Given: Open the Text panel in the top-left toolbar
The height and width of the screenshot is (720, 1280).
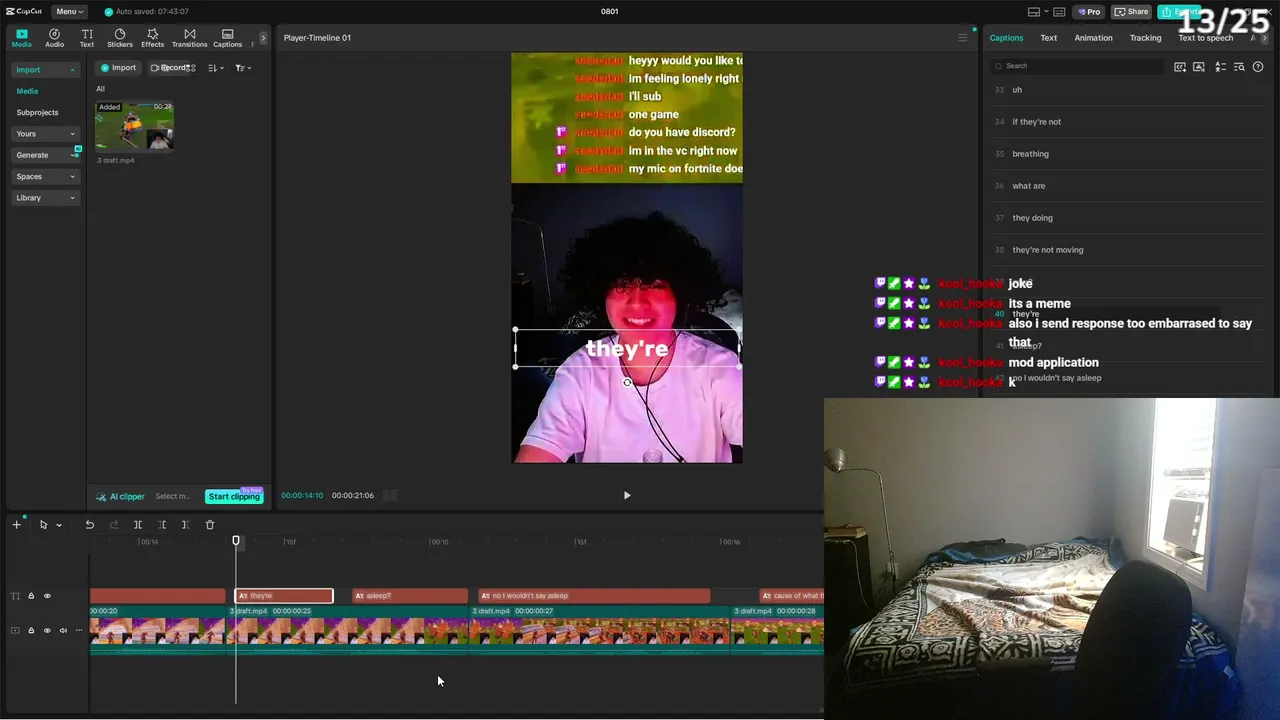Looking at the screenshot, I should (x=87, y=38).
